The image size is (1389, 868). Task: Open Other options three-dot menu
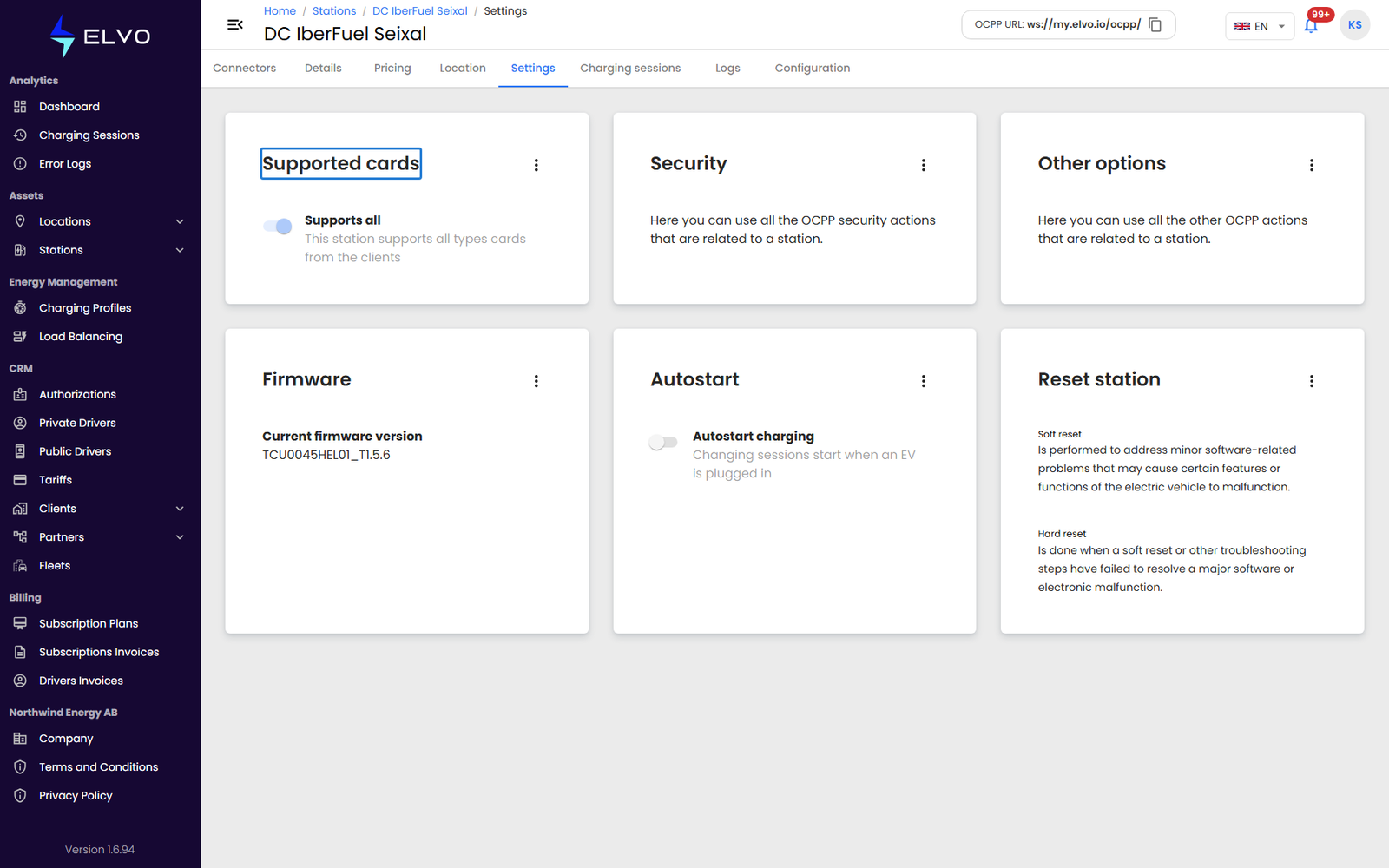point(1312,165)
